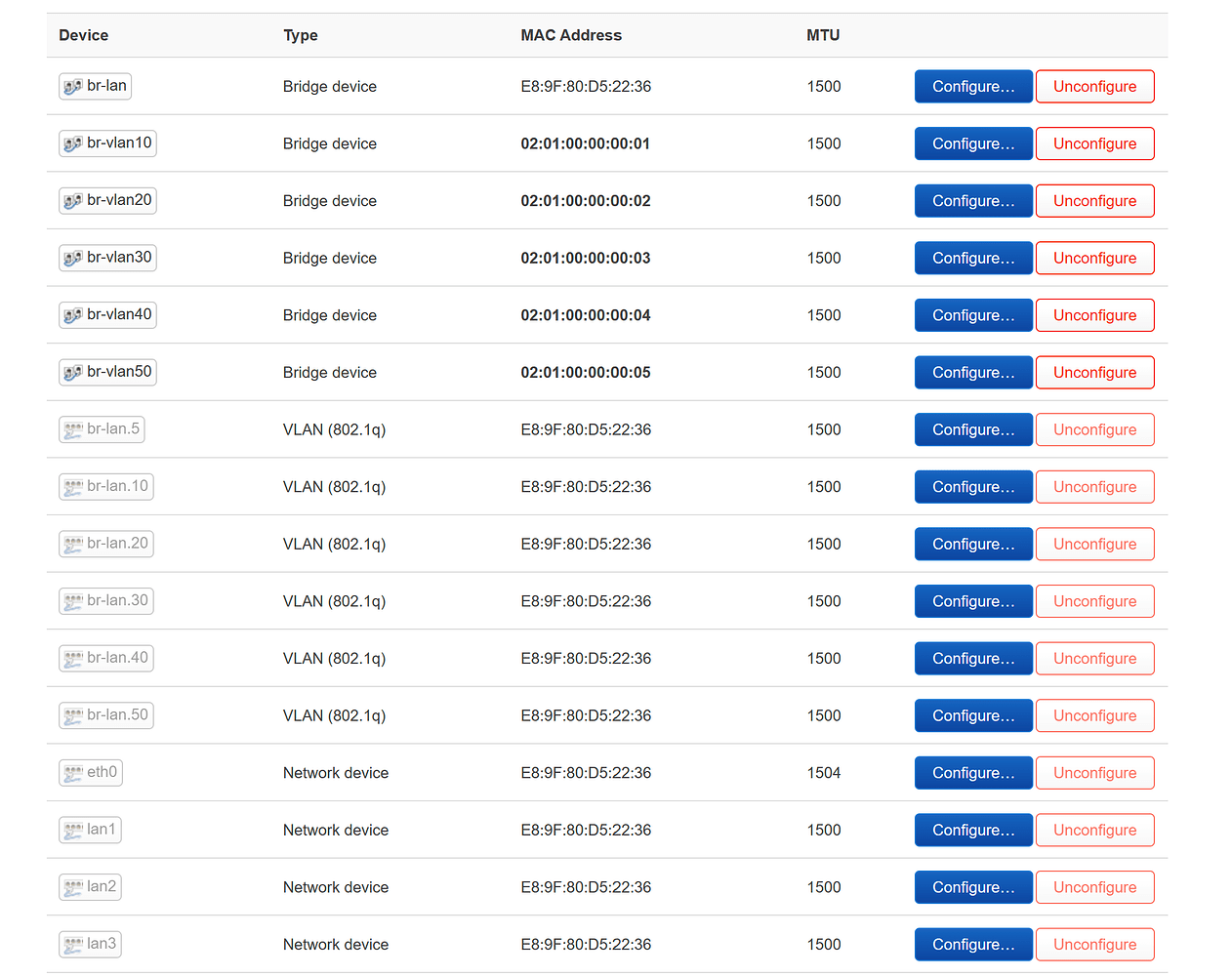The image size is (1232, 976).
Task: Select the br-vlan30 device badge
Action: click(x=107, y=258)
